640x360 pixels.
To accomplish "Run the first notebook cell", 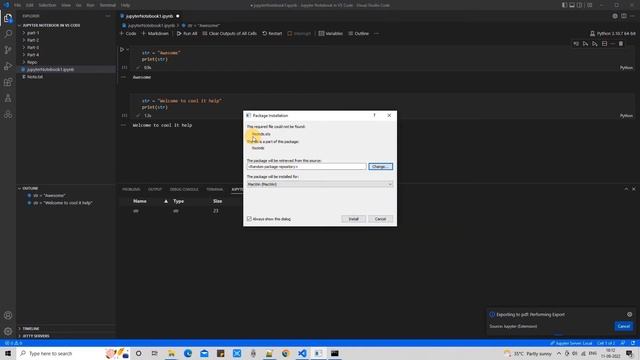I will (122, 50).
